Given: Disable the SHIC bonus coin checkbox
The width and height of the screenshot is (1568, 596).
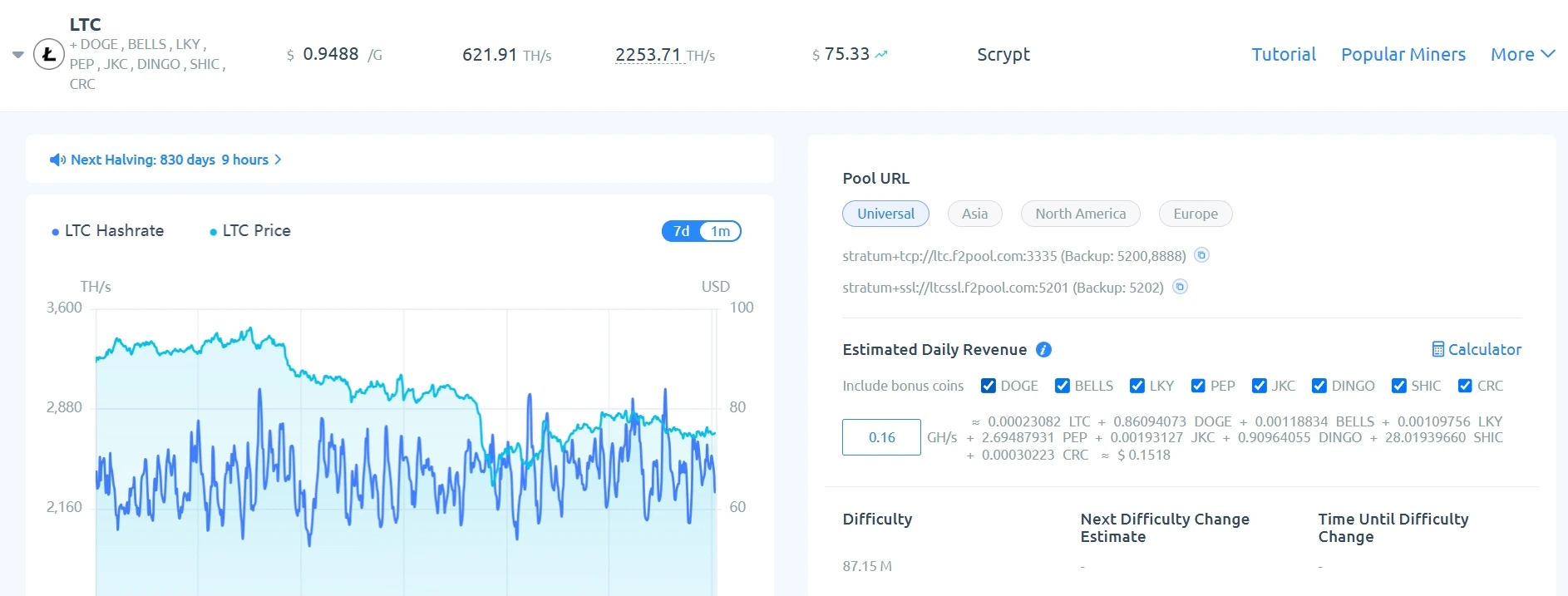Looking at the screenshot, I should (x=1399, y=386).
